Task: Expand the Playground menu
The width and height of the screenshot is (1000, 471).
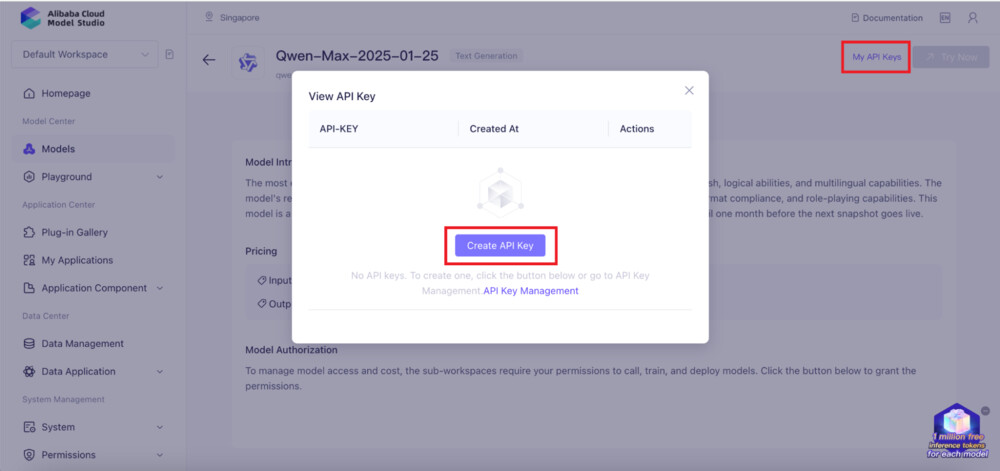Action: point(159,177)
